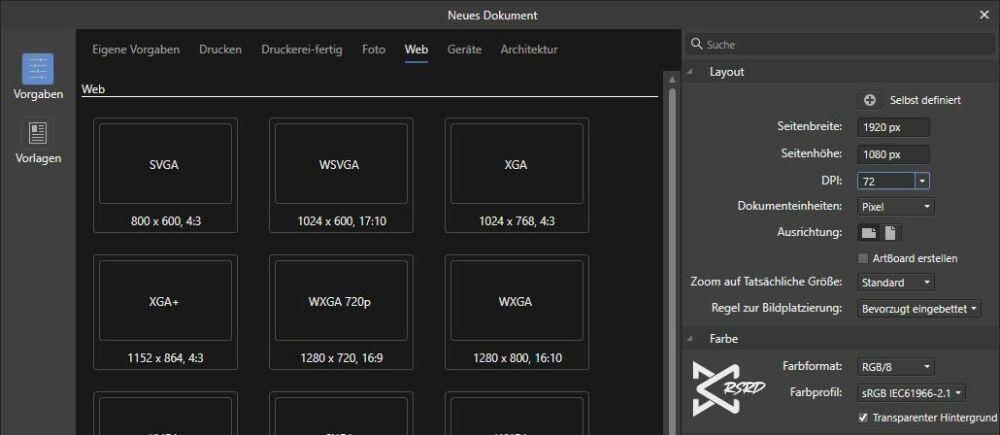The height and width of the screenshot is (435, 1000).
Task: Open the DPI dropdown arrow
Action: [921, 181]
